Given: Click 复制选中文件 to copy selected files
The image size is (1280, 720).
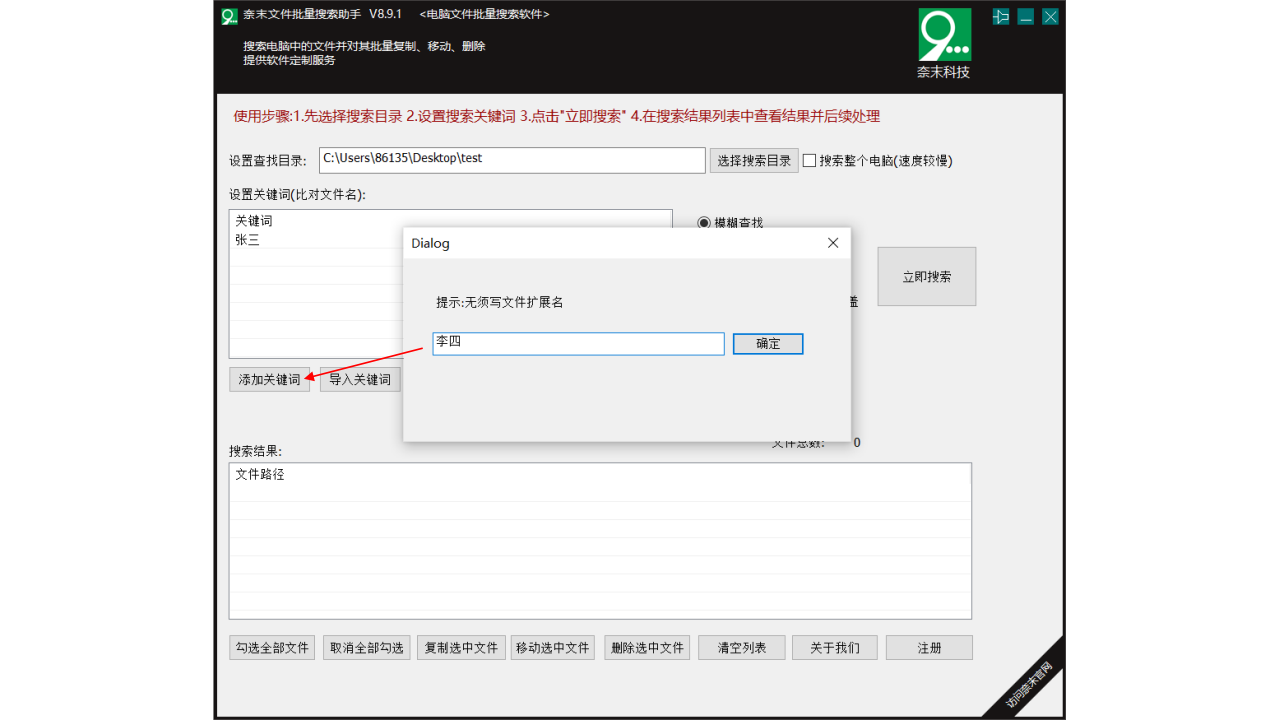Looking at the screenshot, I should point(460,647).
